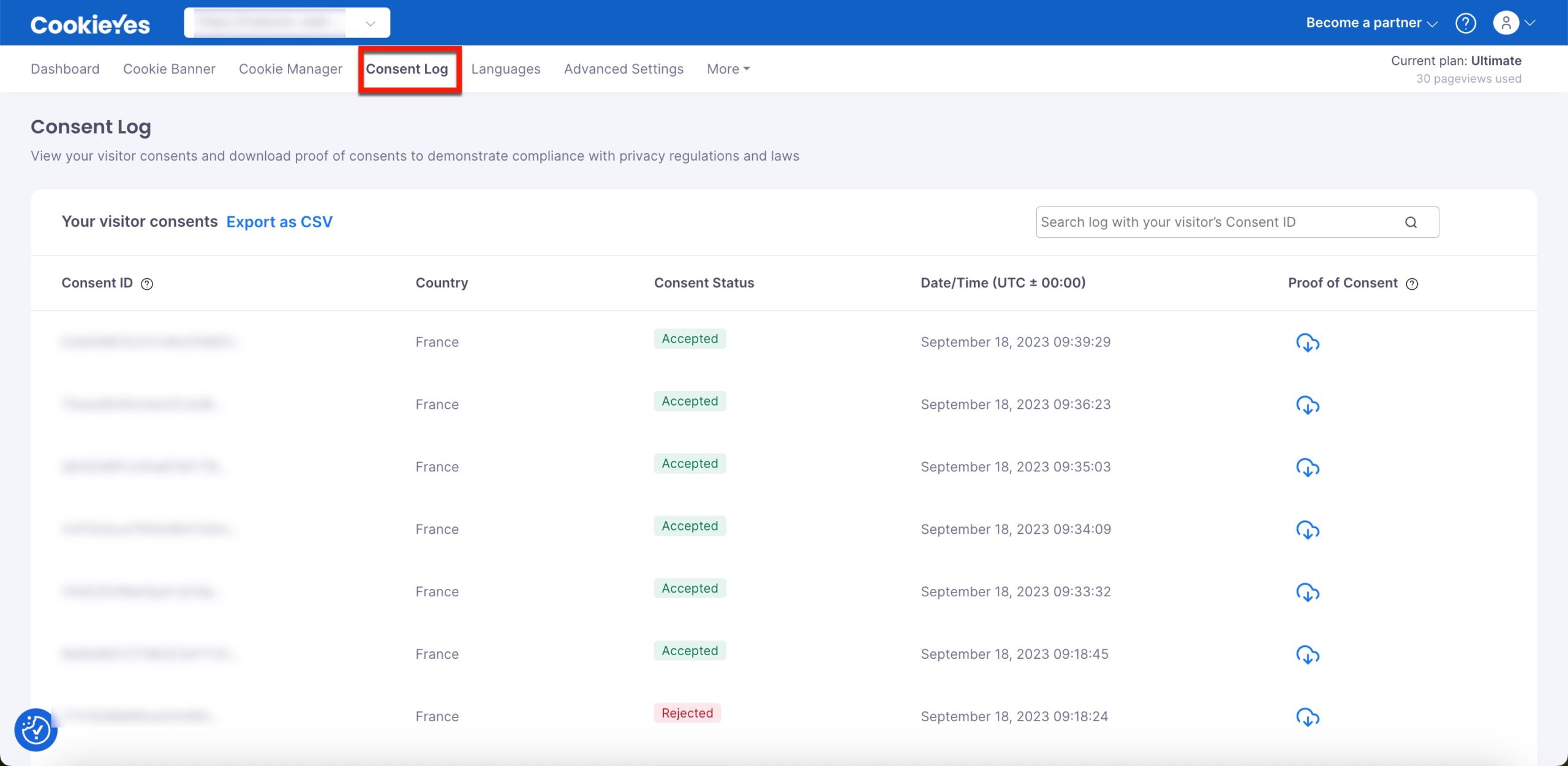This screenshot has width=1568, height=766.
Task: Click the search magnifier icon in the log search
Action: (x=1412, y=222)
